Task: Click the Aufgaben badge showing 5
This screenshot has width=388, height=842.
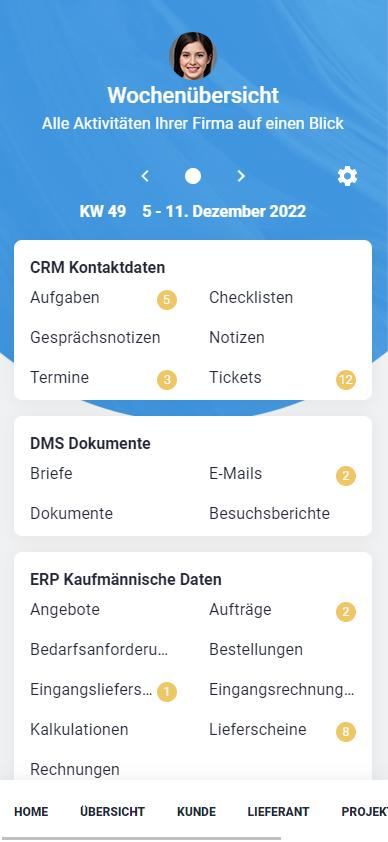Action: pos(167,300)
